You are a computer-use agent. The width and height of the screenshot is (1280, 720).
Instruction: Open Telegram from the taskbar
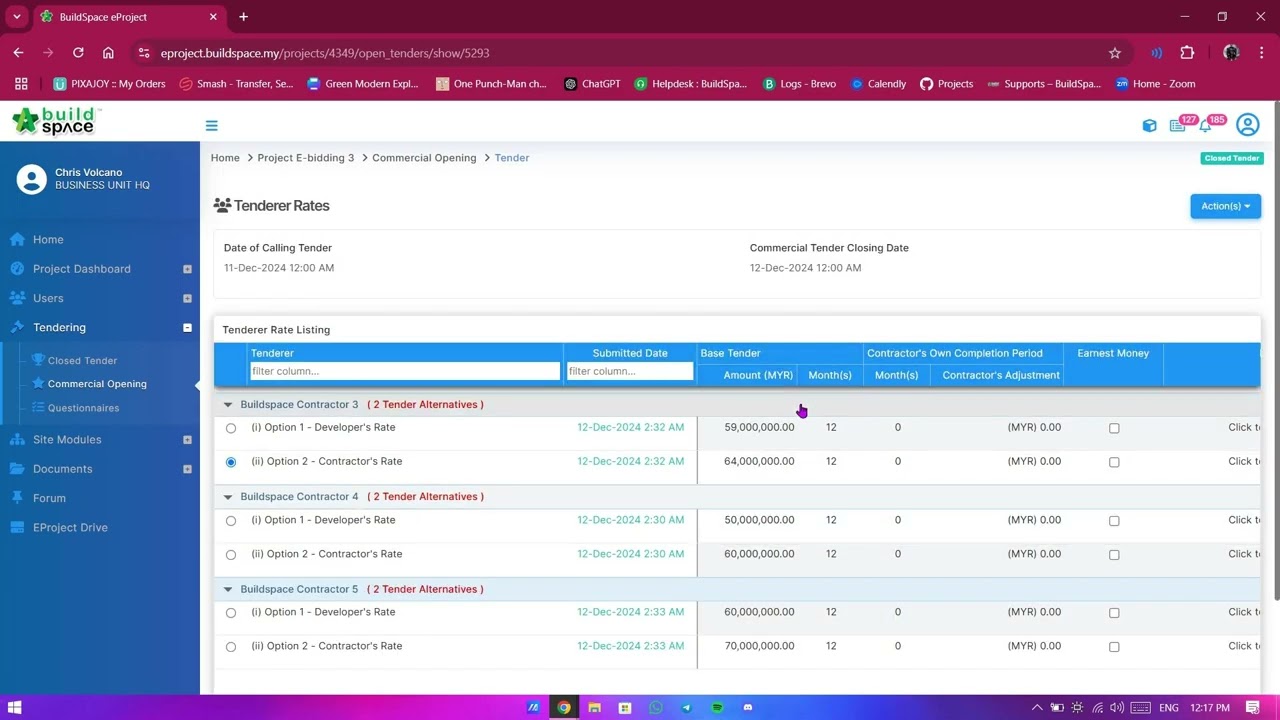click(686, 707)
